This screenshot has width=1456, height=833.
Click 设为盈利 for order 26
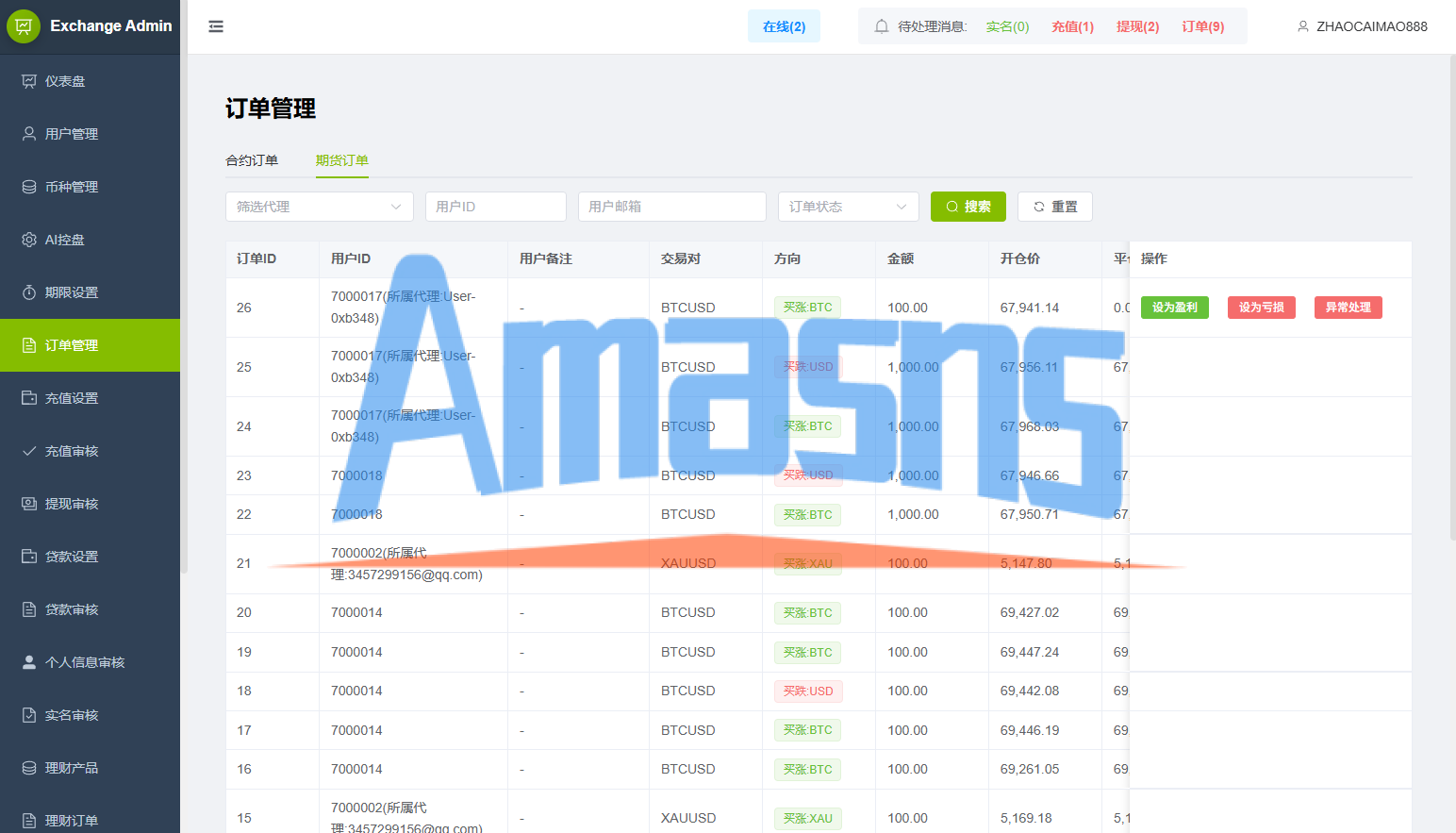(1175, 308)
